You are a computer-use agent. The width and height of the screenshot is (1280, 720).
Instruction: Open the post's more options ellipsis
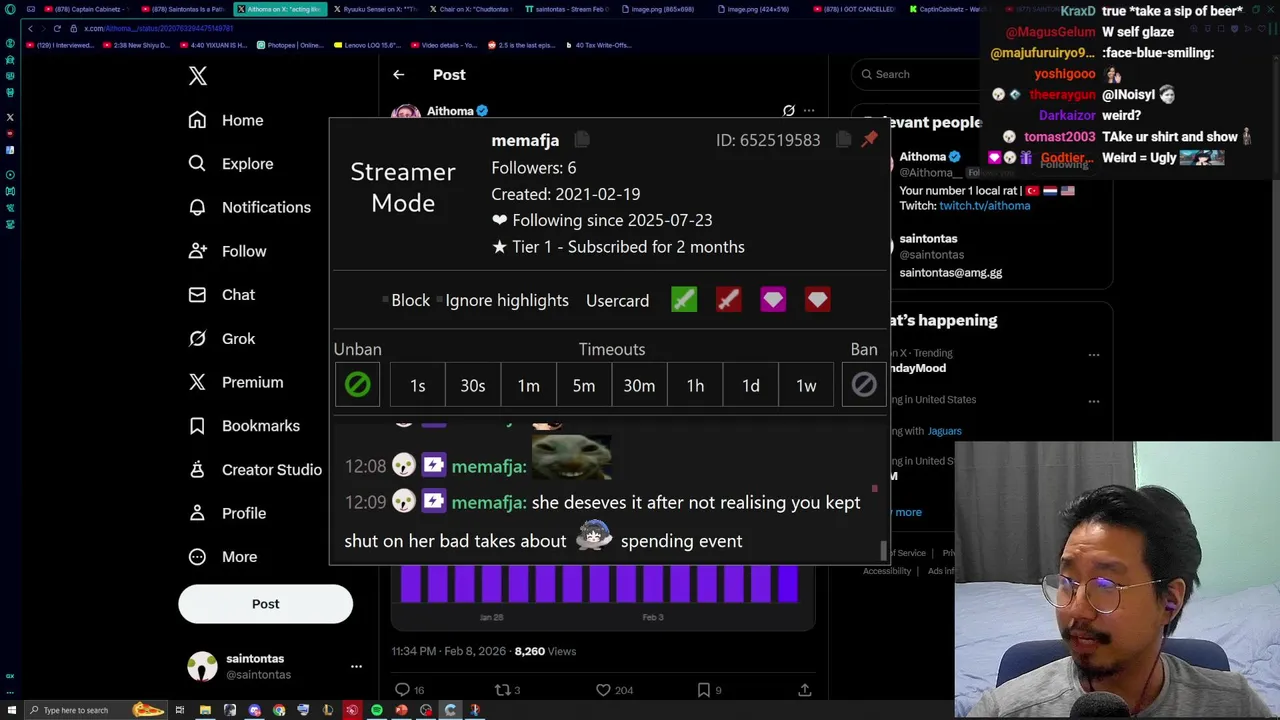809,111
